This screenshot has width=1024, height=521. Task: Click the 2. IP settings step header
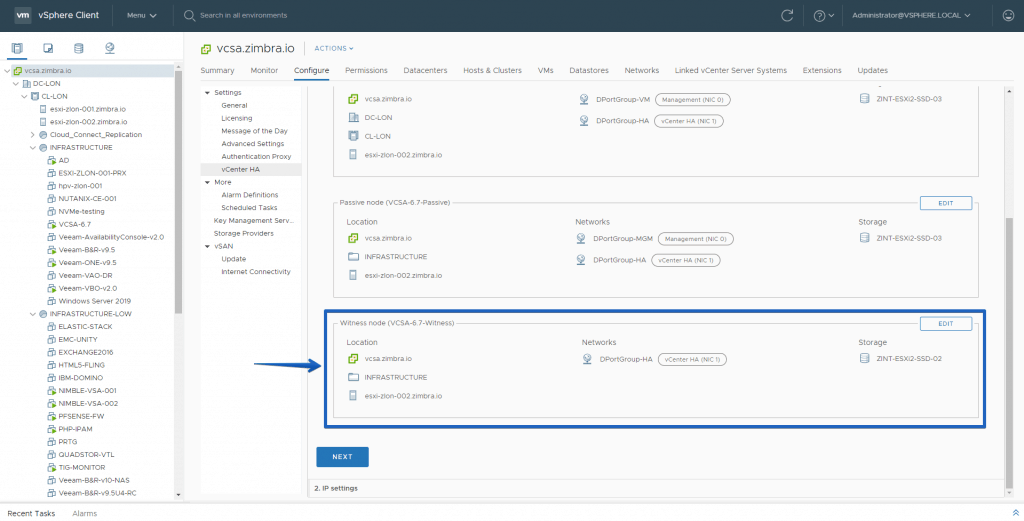pyautogui.click(x=336, y=488)
